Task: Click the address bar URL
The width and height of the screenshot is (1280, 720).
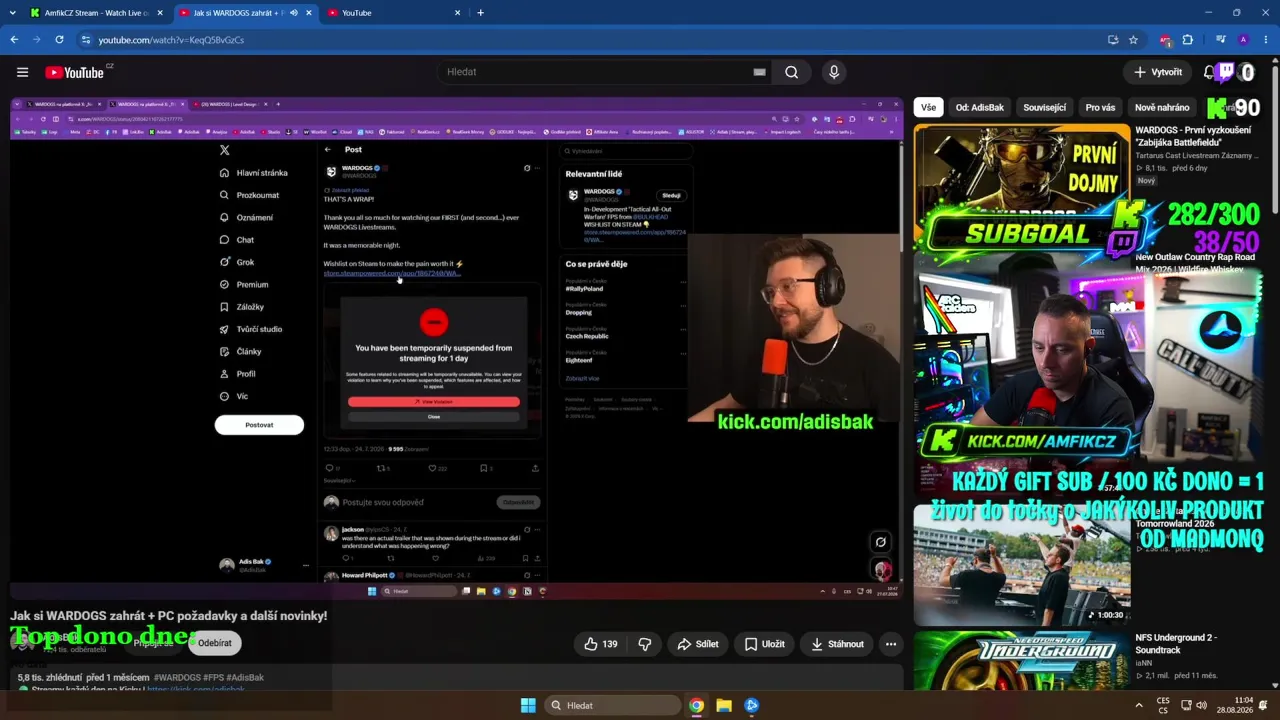Action: (171, 40)
